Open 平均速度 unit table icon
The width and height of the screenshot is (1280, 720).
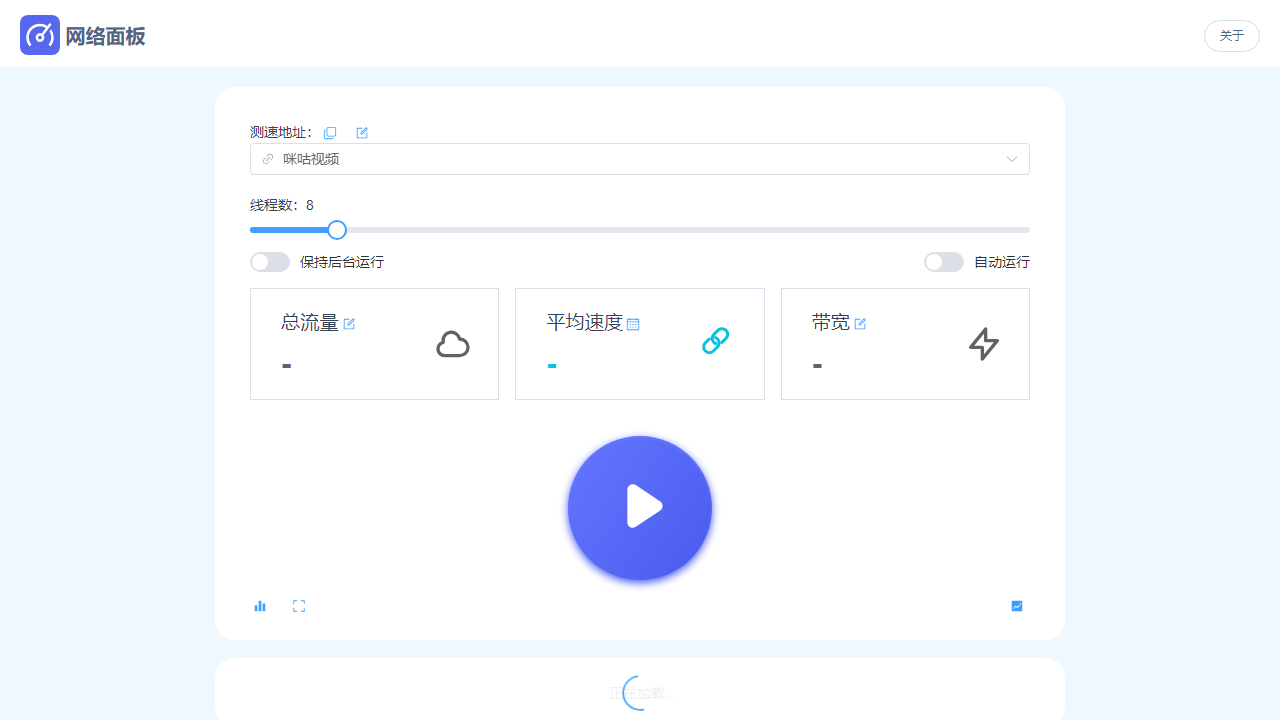[x=633, y=324]
